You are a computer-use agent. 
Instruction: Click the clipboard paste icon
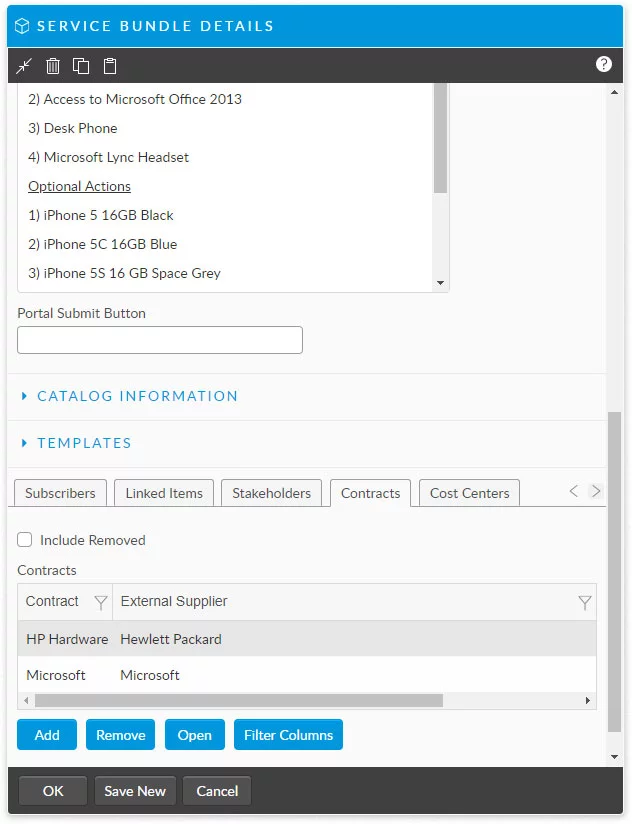click(110, 66)
